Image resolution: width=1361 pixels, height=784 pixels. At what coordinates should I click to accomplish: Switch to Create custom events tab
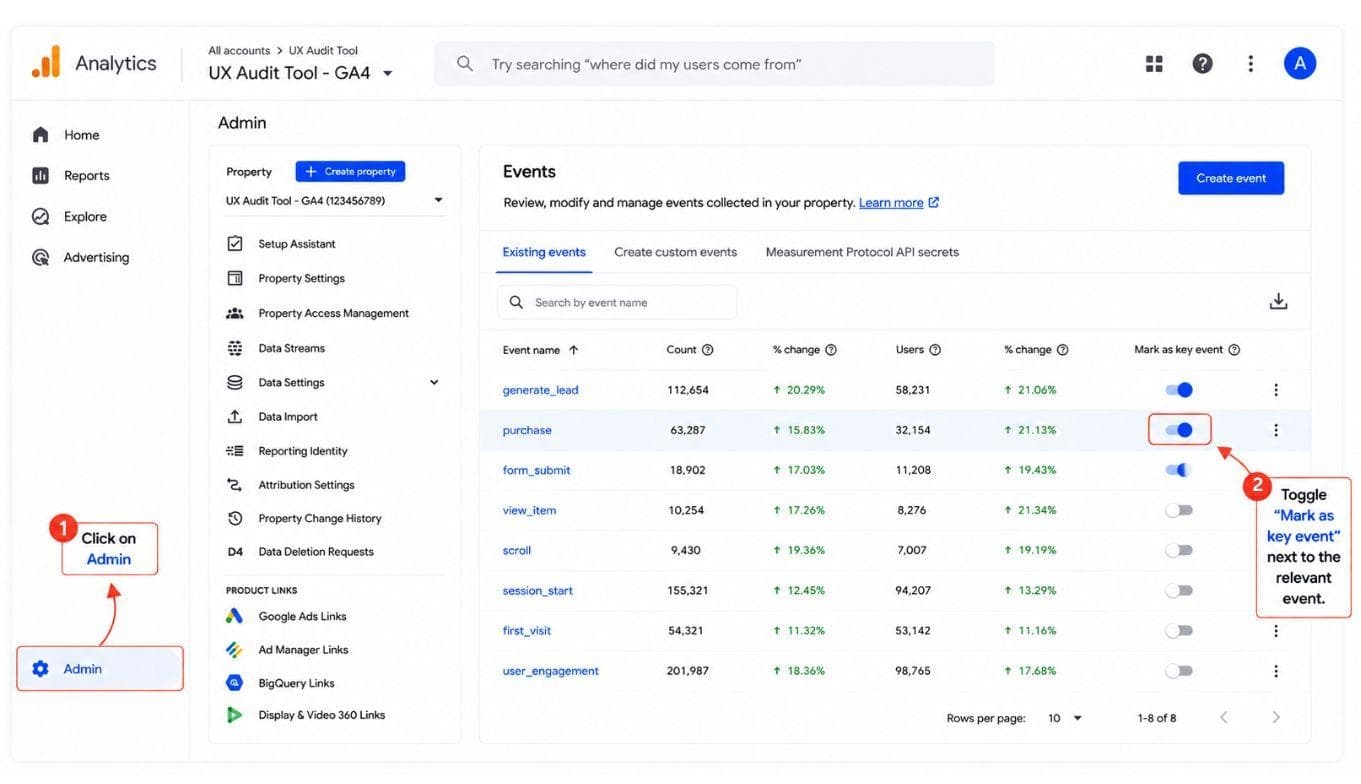[x=675, y=252]
